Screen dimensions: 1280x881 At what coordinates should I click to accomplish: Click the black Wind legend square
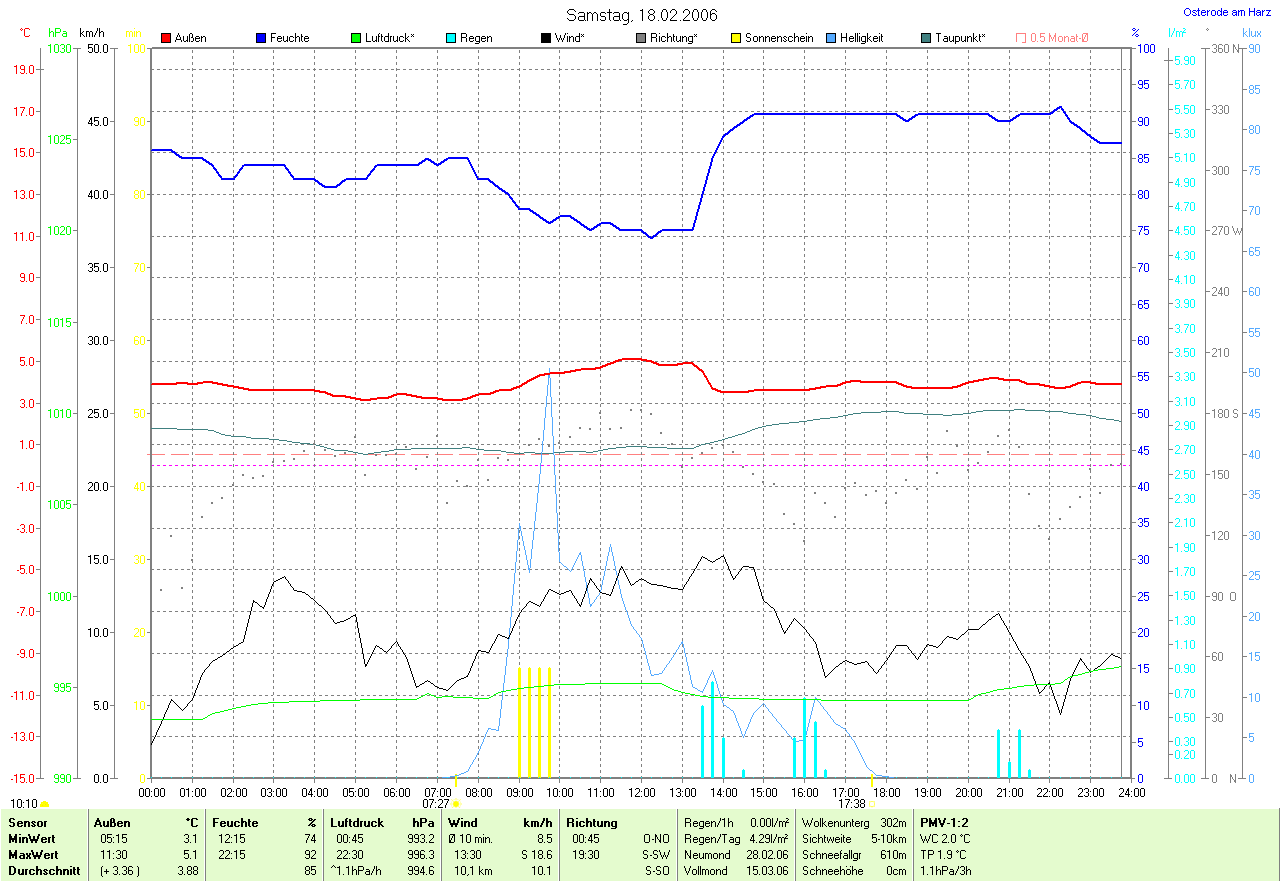coord(546,38)
